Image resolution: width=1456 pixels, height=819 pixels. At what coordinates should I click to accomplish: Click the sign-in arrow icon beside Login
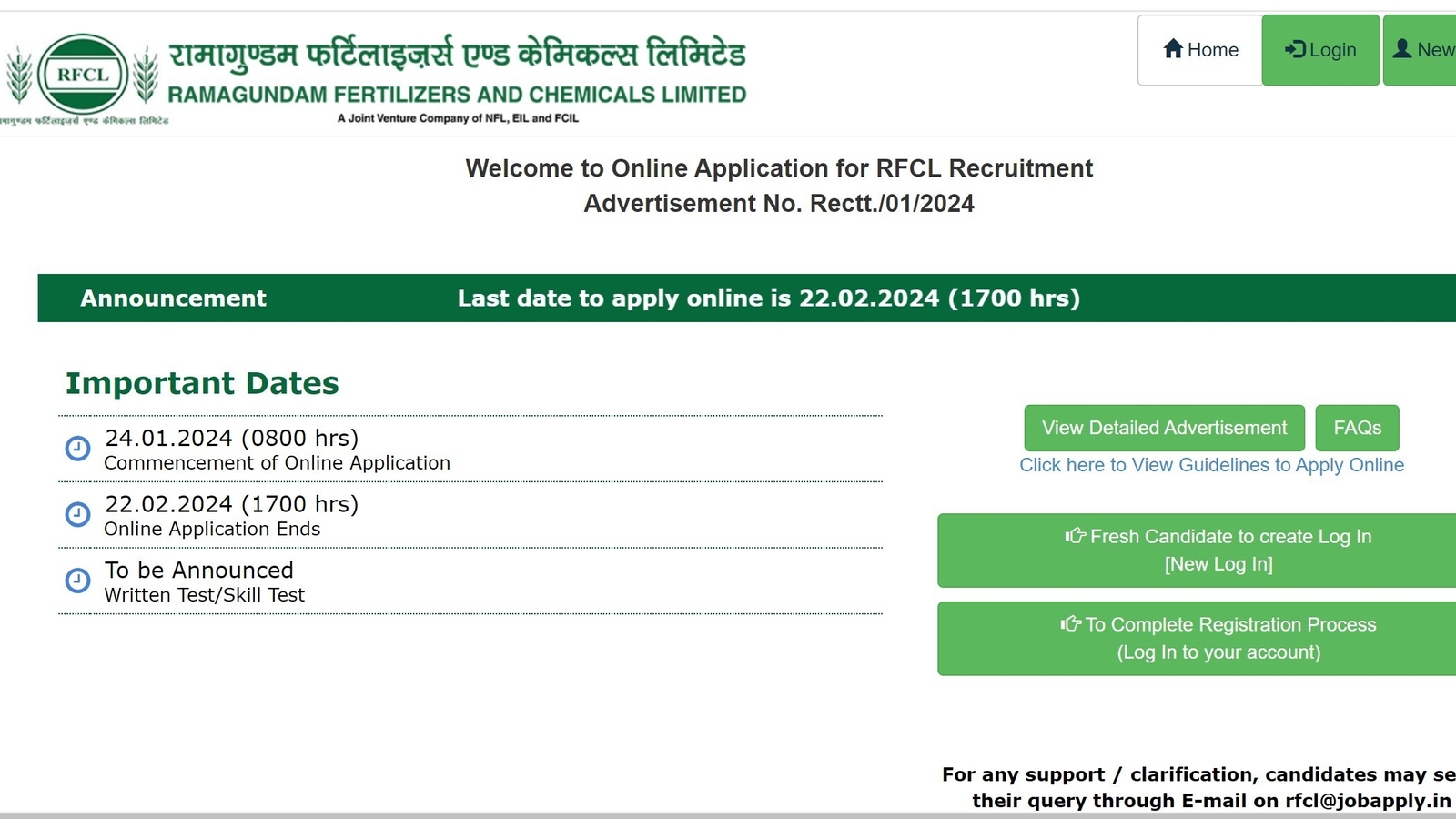1295,49
